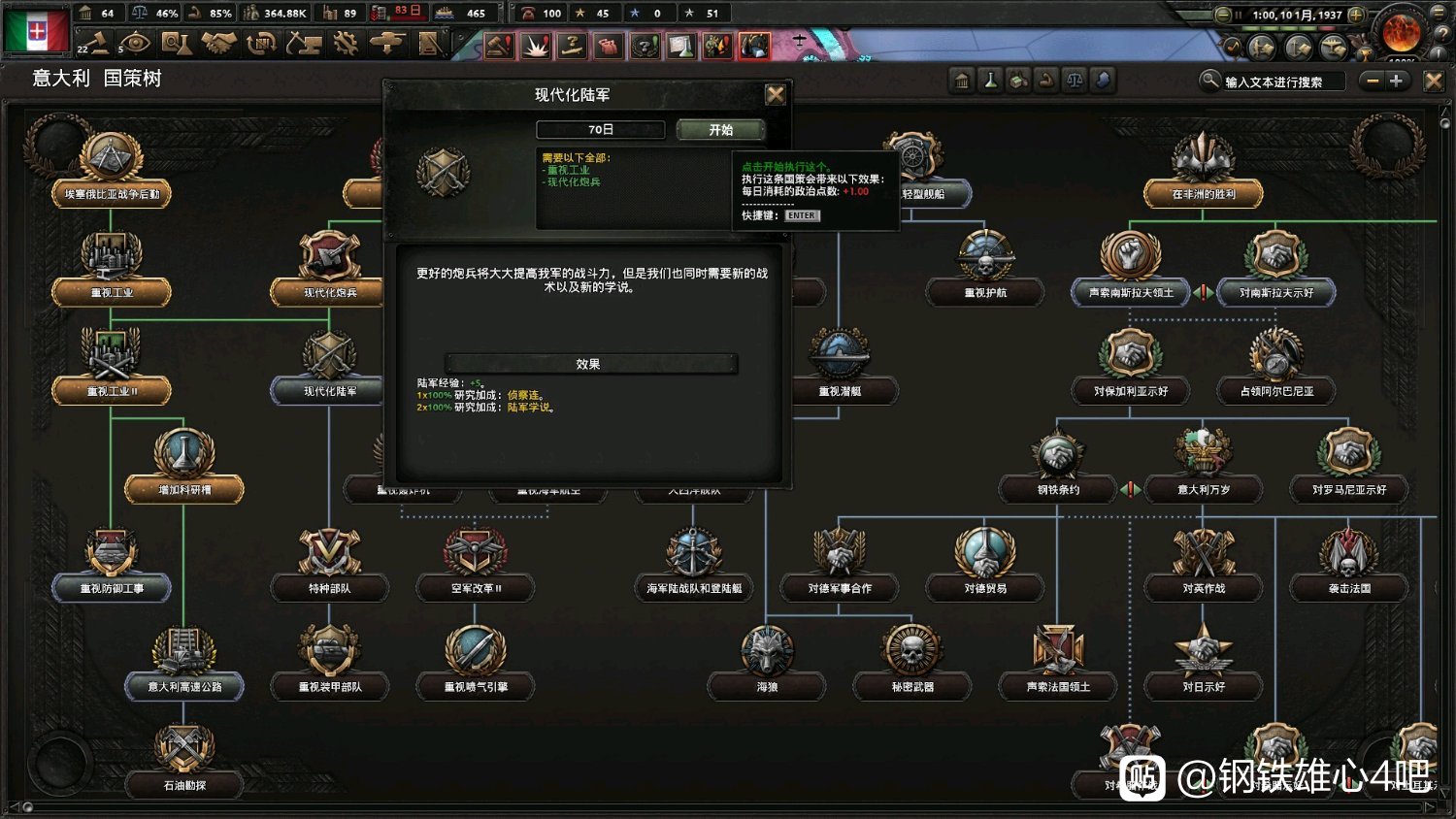The width and height of the screenshot is (1456, 819).
Task: Select the 在非洲的胜利 focus
Action: point(1204,169)
